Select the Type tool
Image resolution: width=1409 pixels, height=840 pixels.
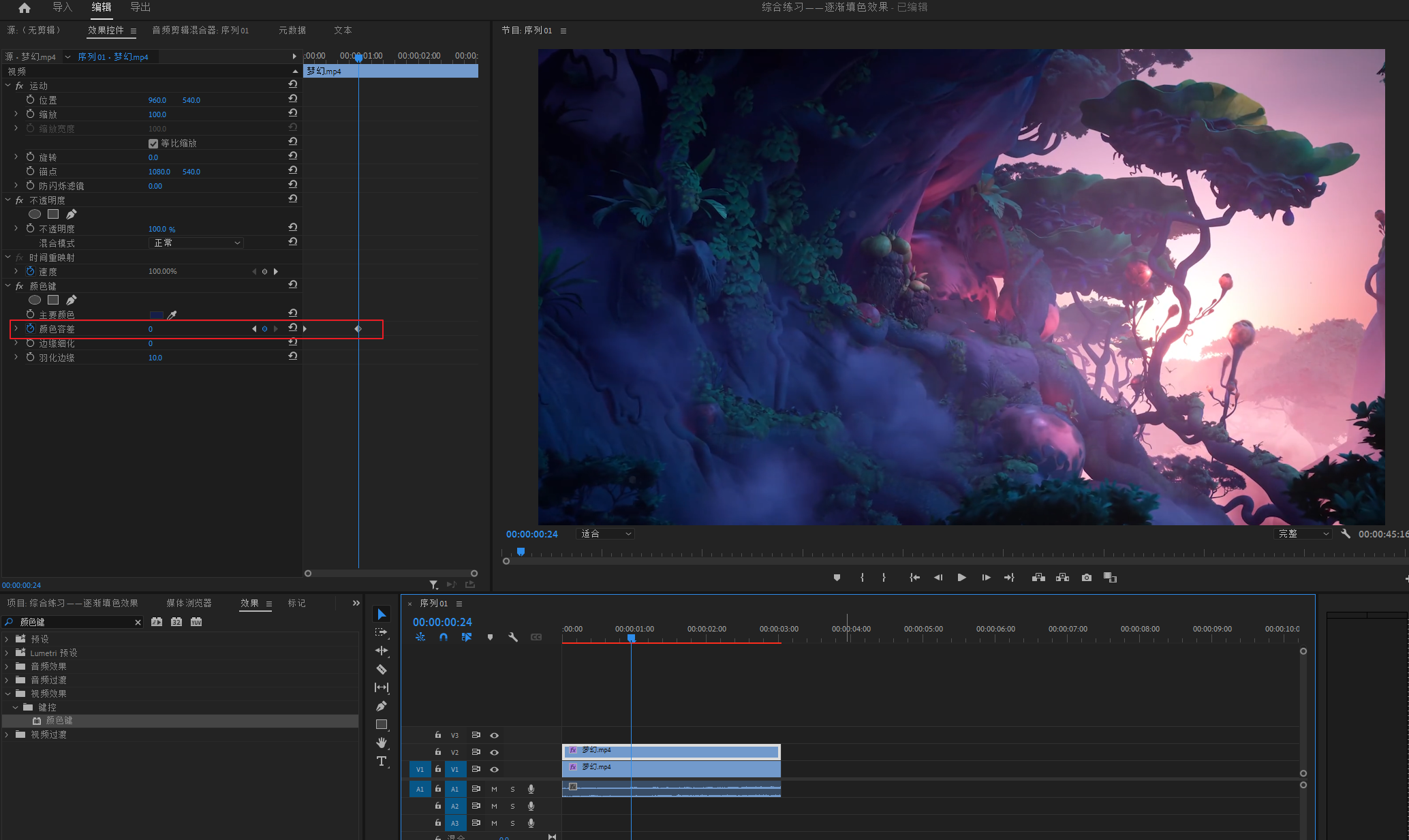[382, 761]
